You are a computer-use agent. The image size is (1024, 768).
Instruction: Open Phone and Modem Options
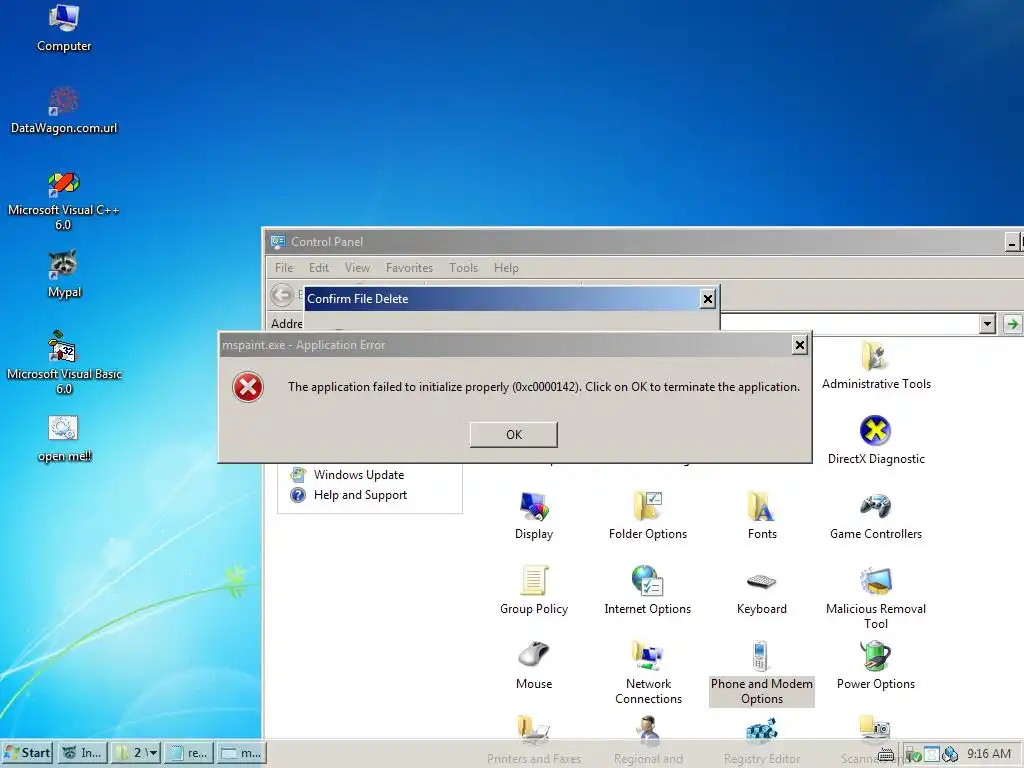[761, 673]
